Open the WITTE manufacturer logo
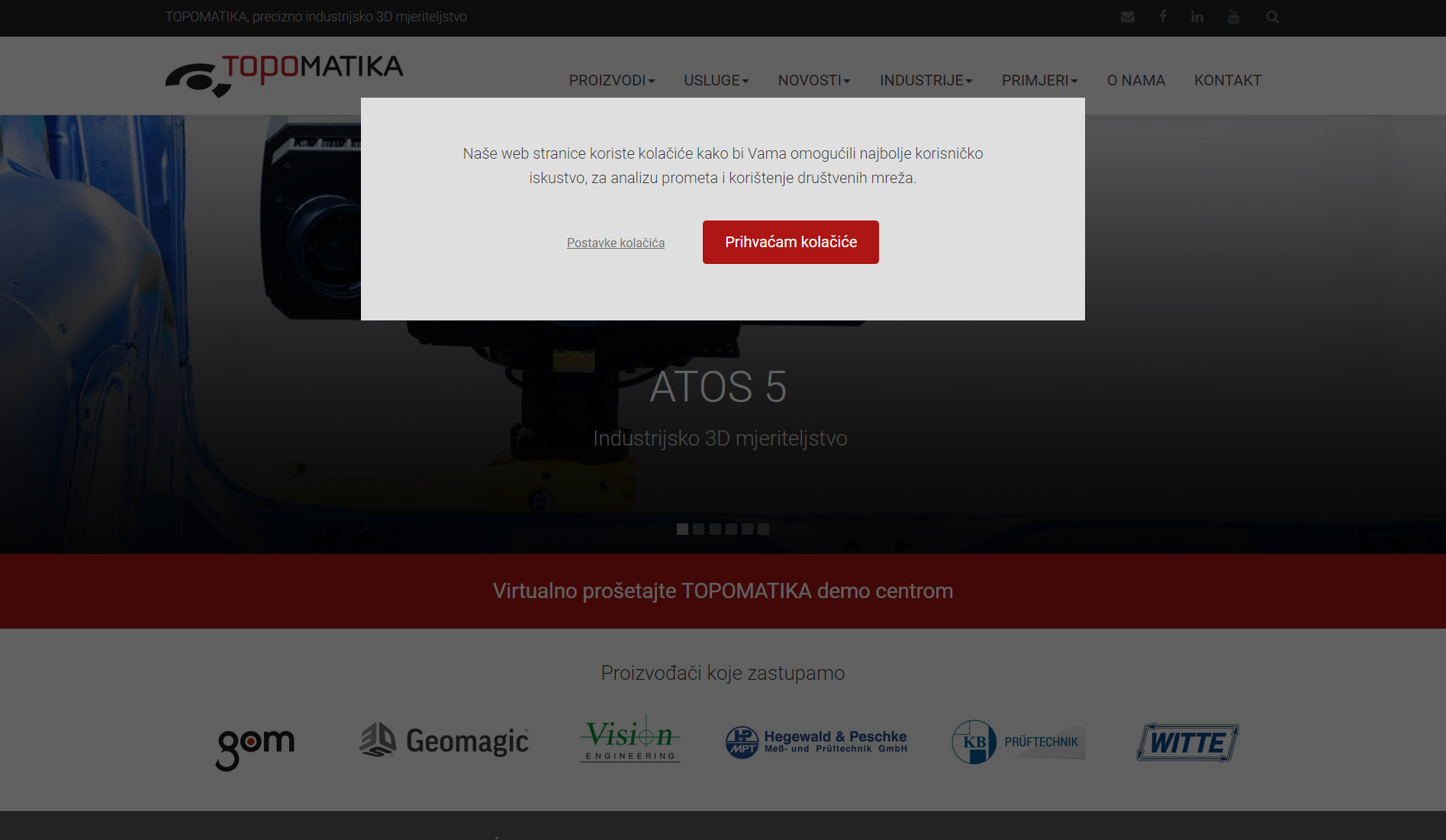 point(1187,742)
